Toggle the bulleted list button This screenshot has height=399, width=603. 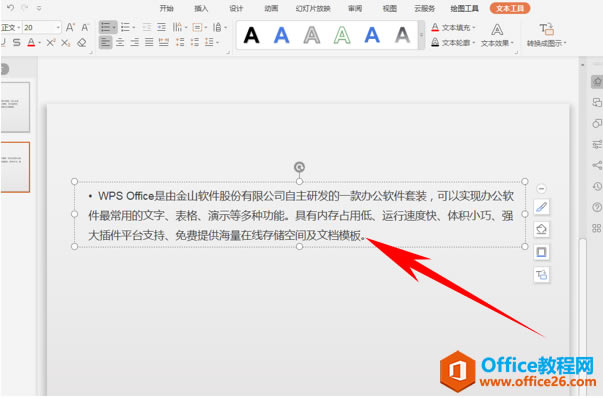(x=107, y=27)
